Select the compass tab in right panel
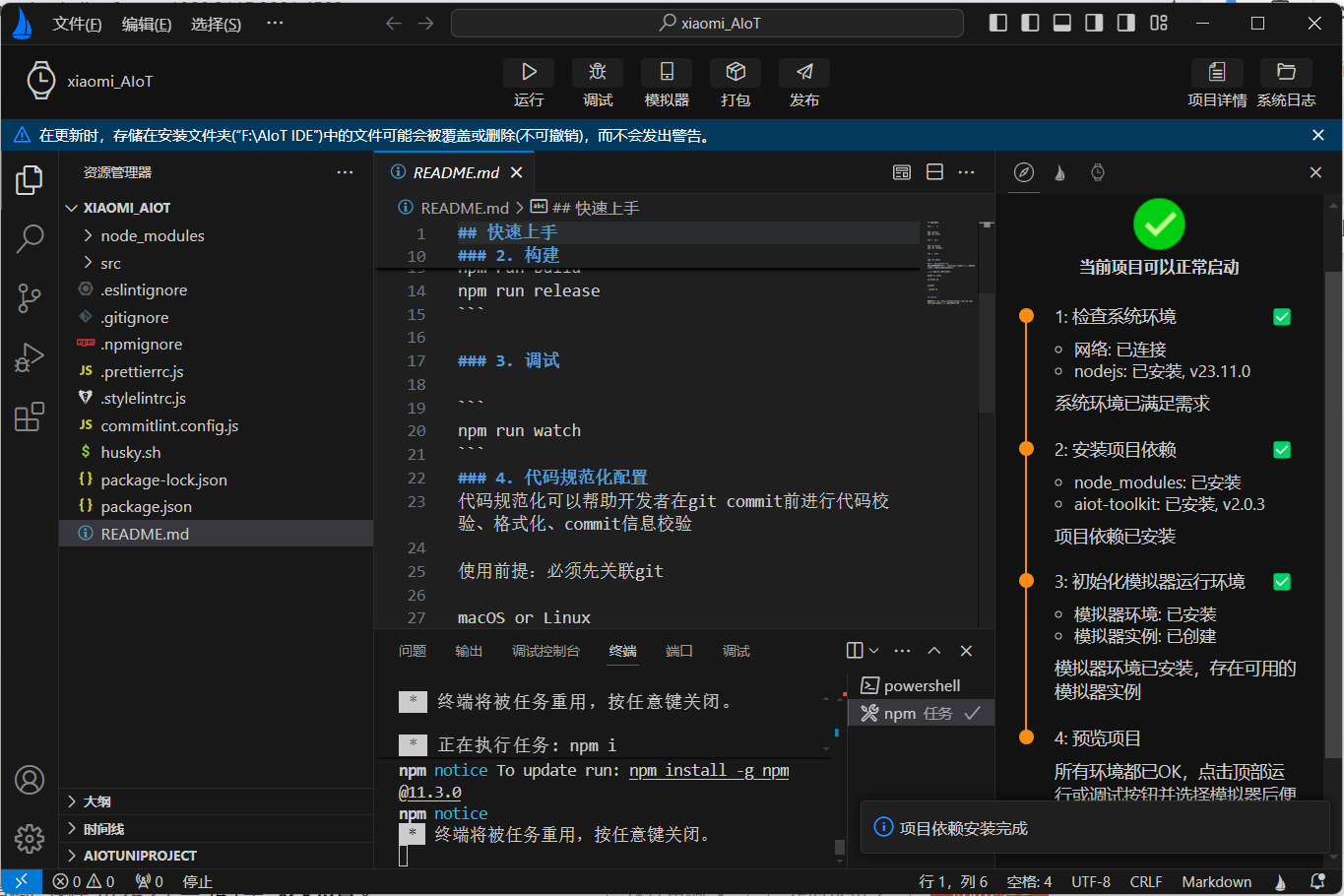Image resolution: width=1344 pixels, height=896 pixels. tap(1024, 172)
